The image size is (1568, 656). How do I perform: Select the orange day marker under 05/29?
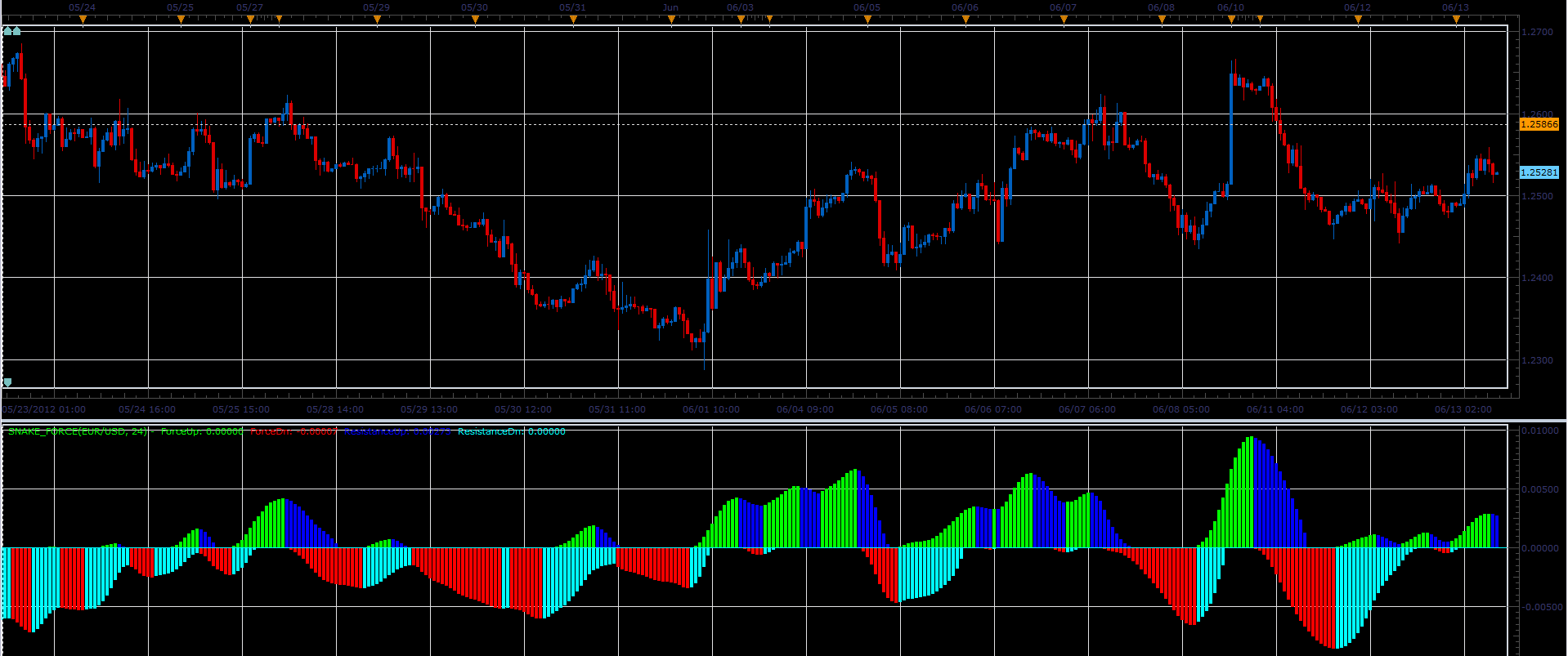(x=377, y=20)
